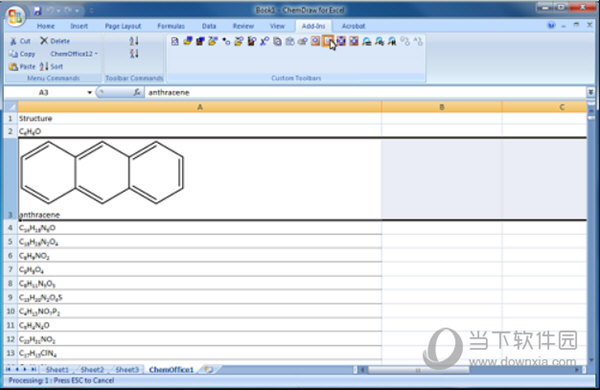Click the fifth Custom Toolbars icon with small black dot

226,41
